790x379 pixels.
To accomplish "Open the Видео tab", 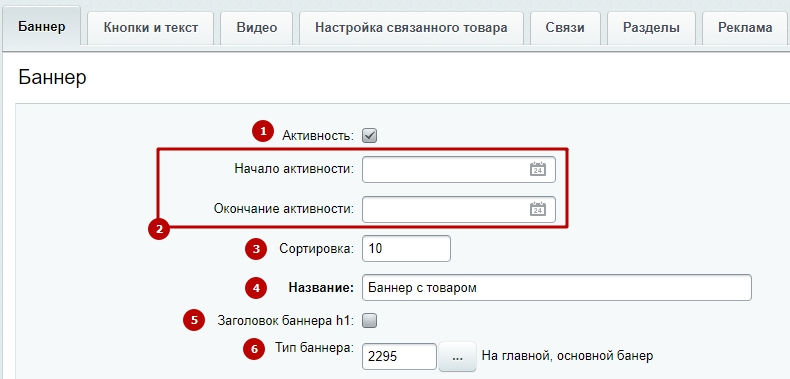I will [x=256, y=28].
